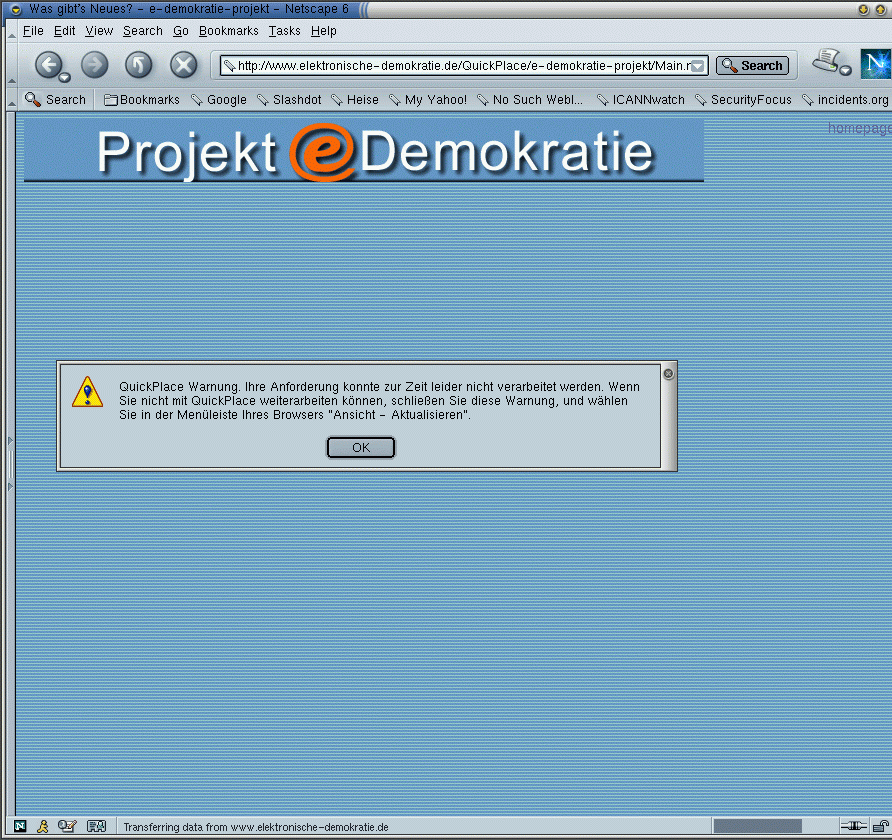Open the Slashdot bookmark

[x=289, y=100]
